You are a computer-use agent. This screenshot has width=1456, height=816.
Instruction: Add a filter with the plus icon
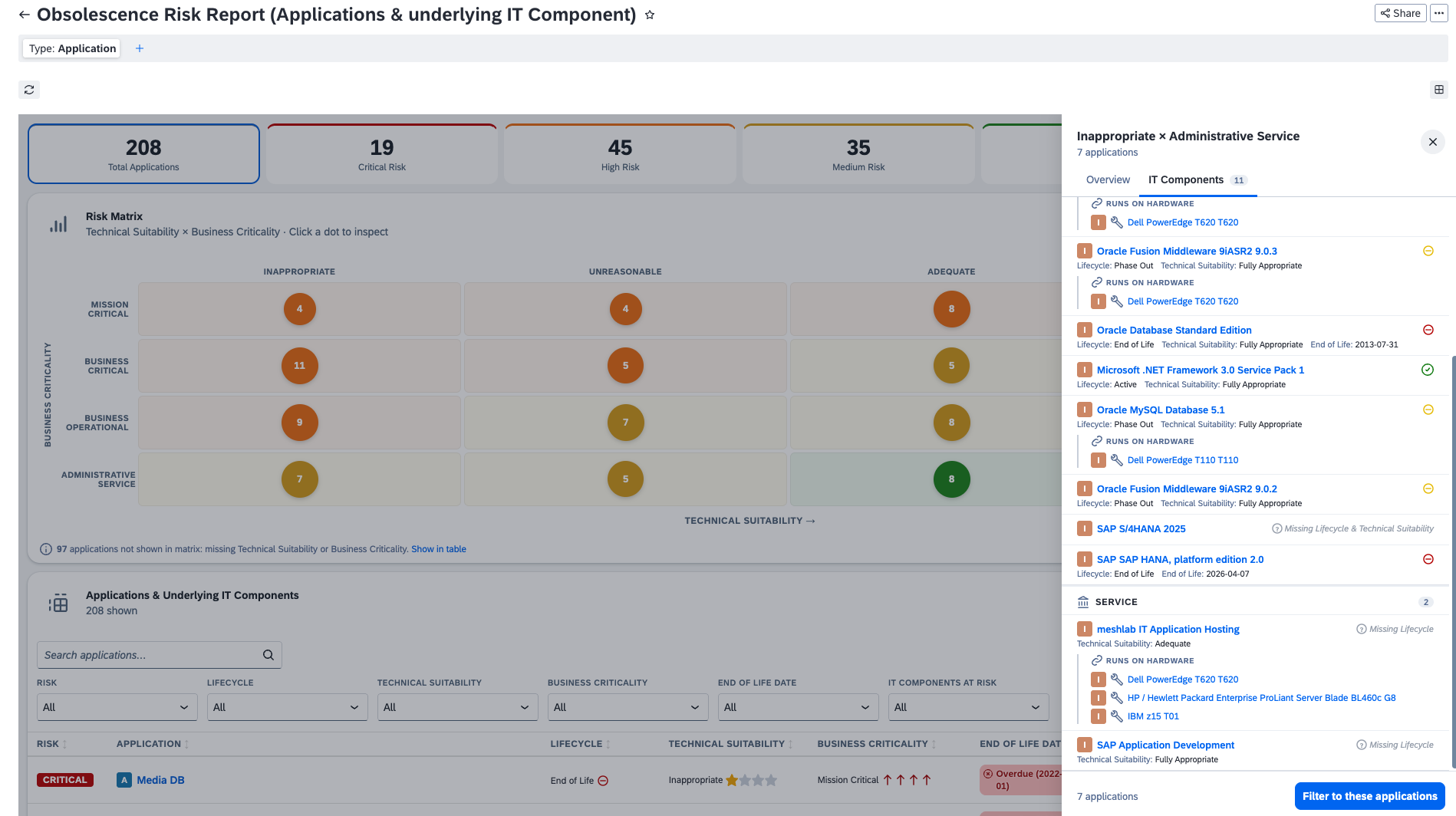click(140, 48)
